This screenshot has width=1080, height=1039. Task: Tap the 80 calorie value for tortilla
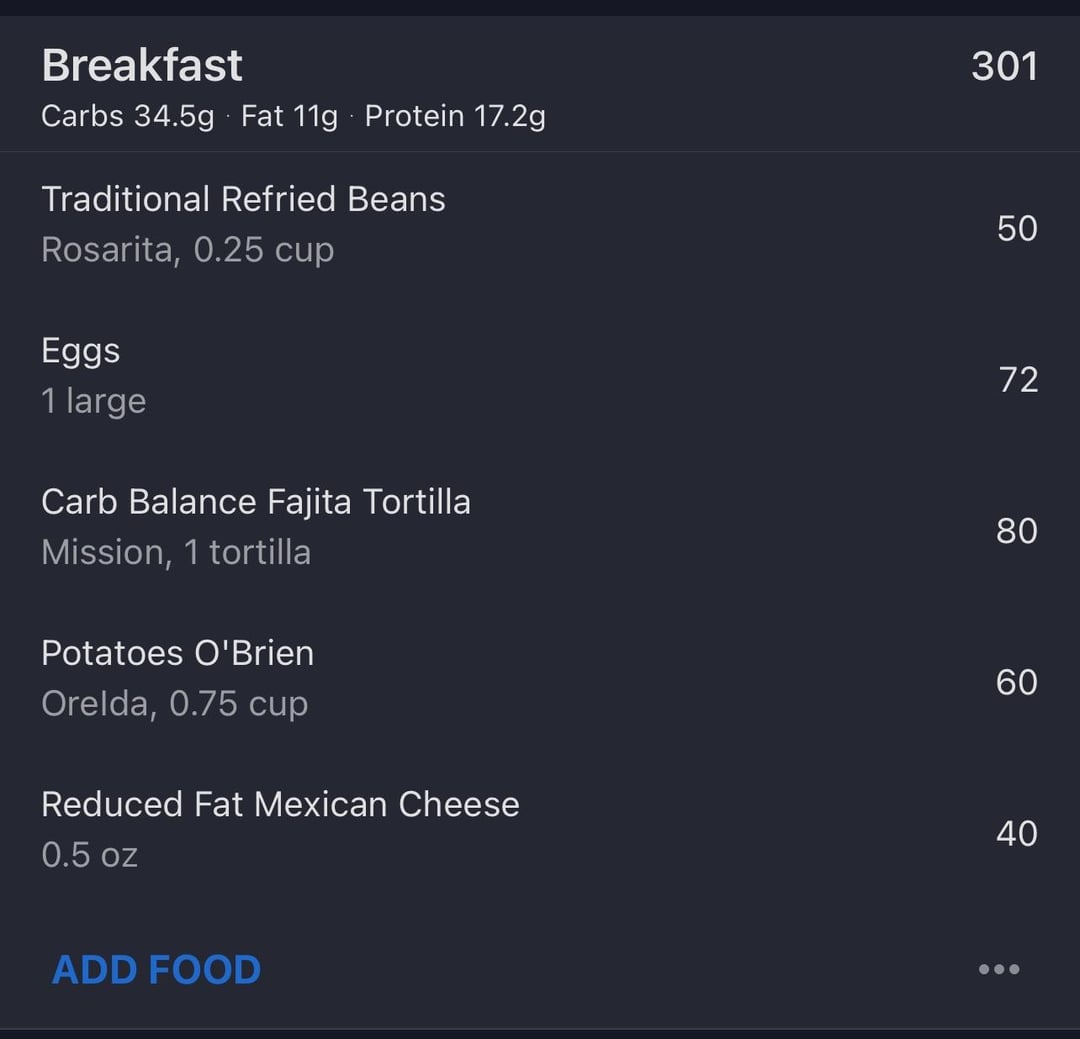(1017, 531)
